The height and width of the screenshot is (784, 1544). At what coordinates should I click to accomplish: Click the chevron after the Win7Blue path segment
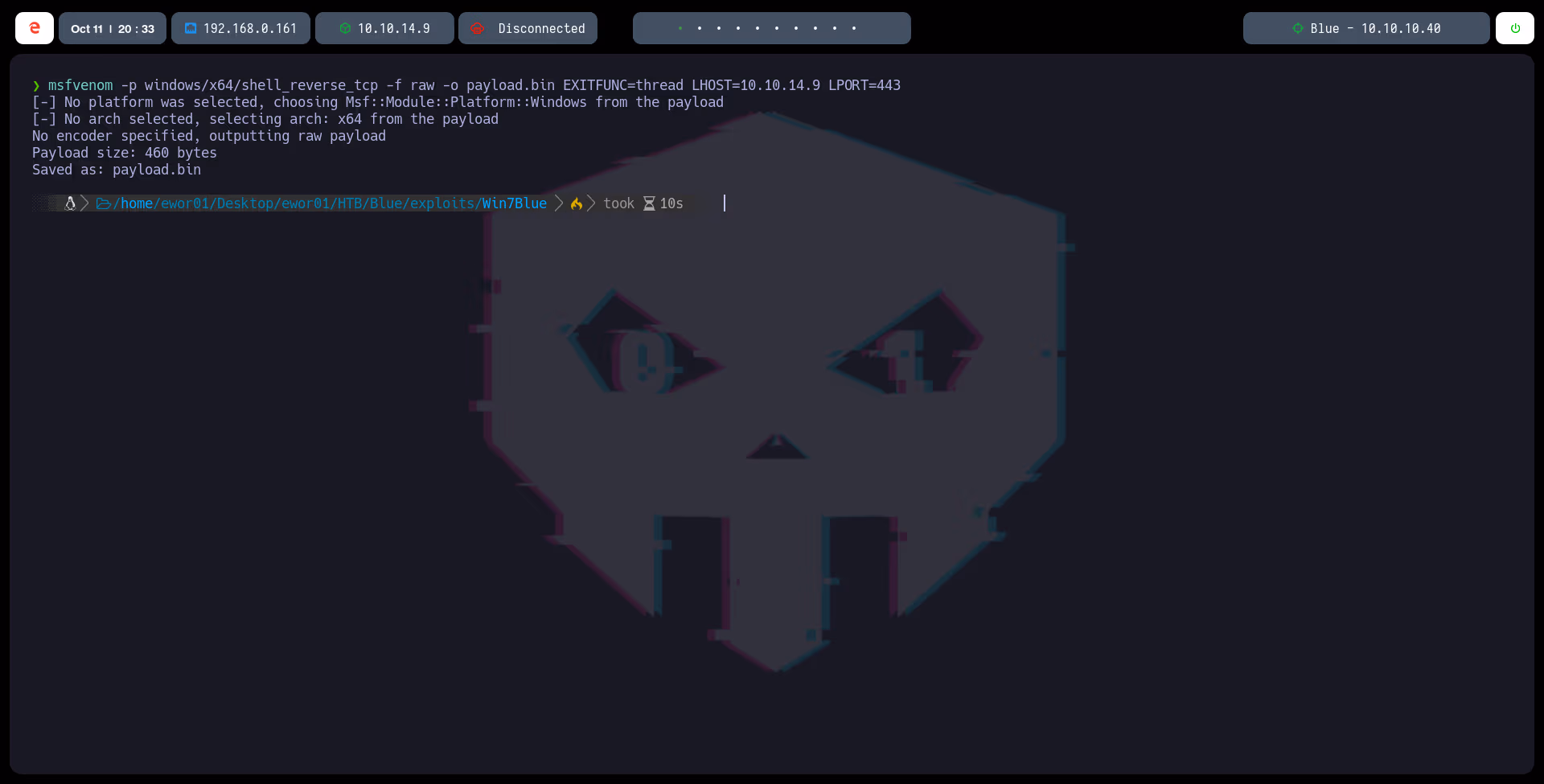[559, 203]
